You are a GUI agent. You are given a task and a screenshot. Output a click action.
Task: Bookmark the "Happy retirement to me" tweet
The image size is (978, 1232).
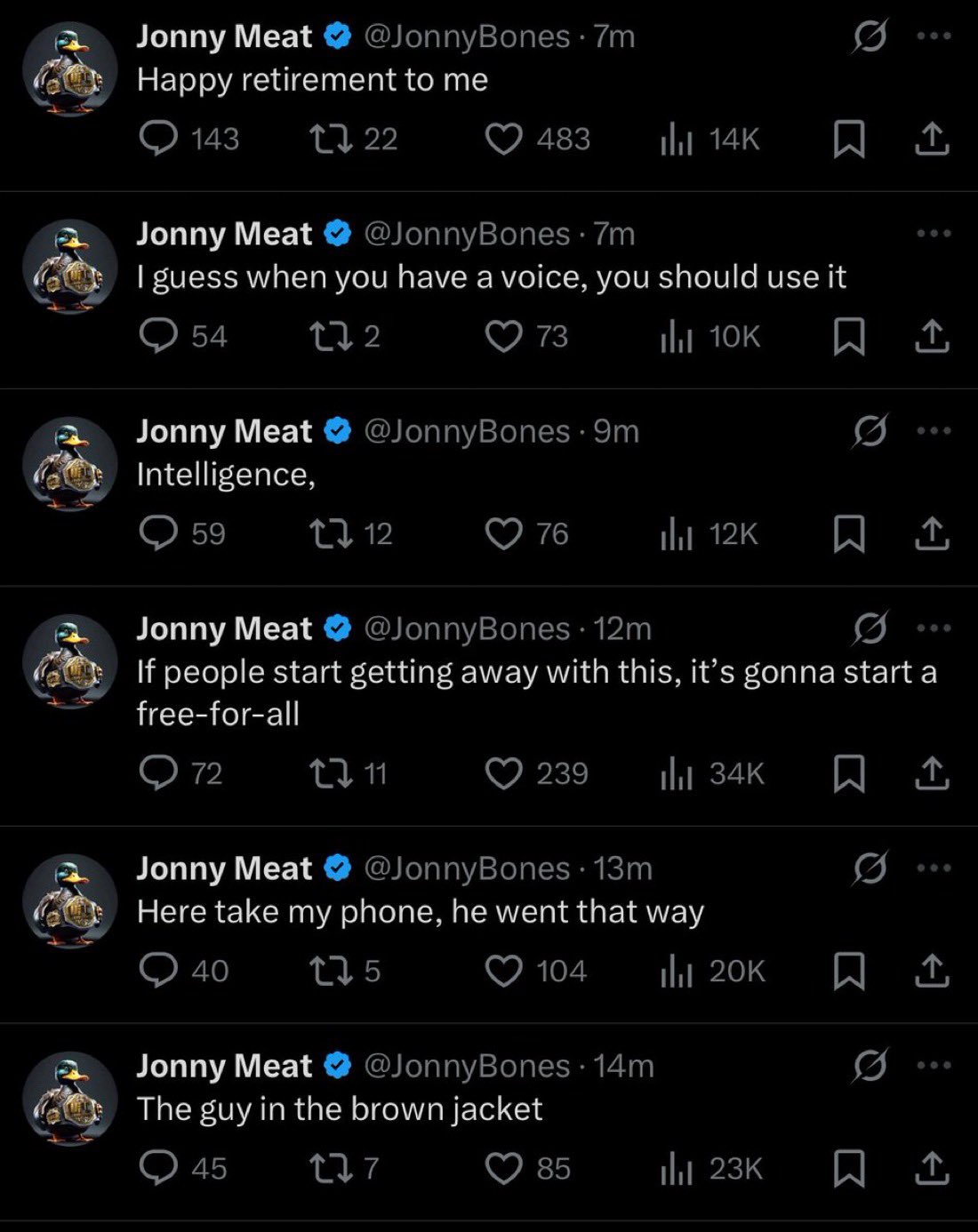[x=849, y=140]
